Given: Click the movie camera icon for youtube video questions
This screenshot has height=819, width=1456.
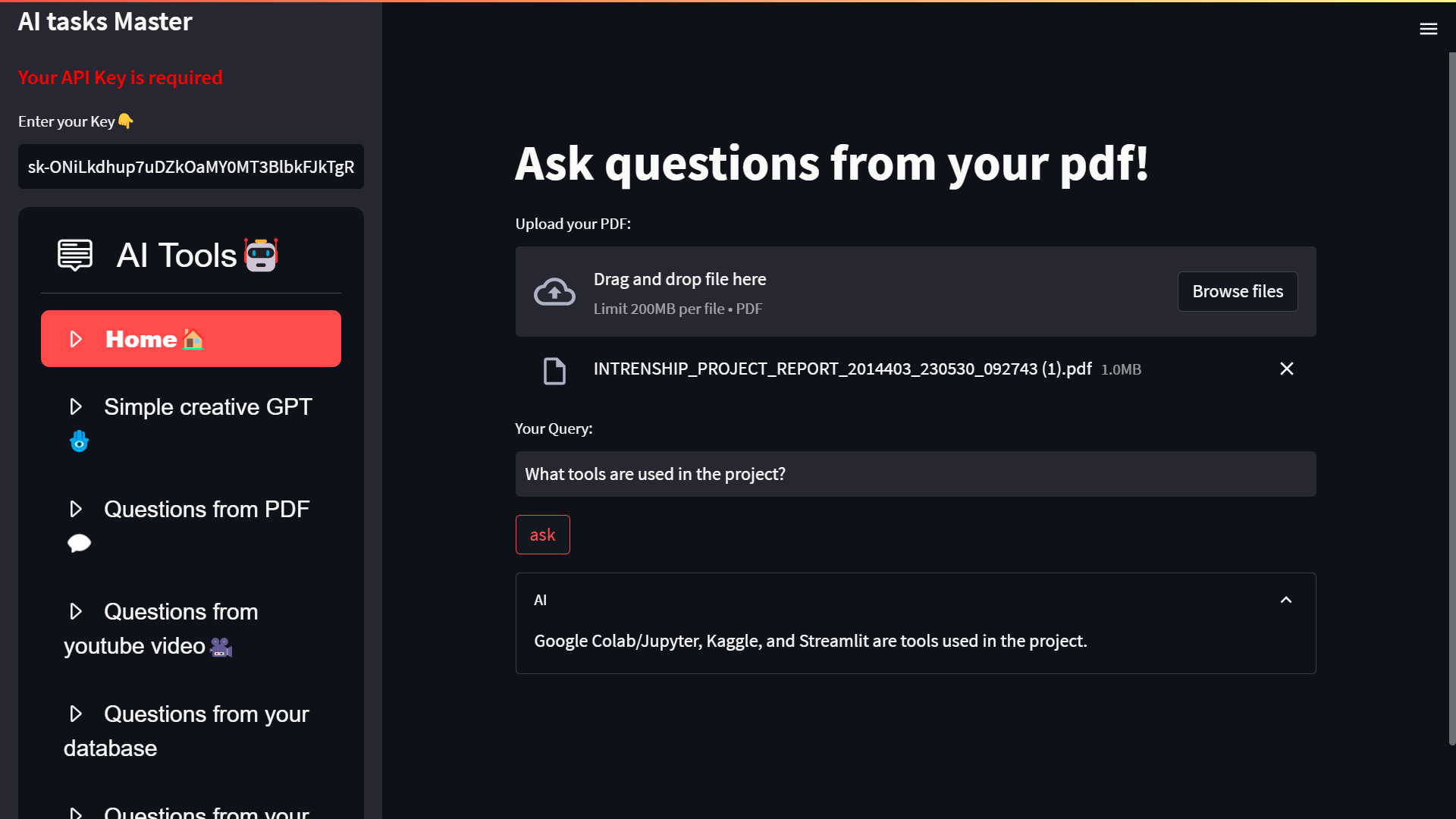Looking at the screenshot, I should 221,646.
